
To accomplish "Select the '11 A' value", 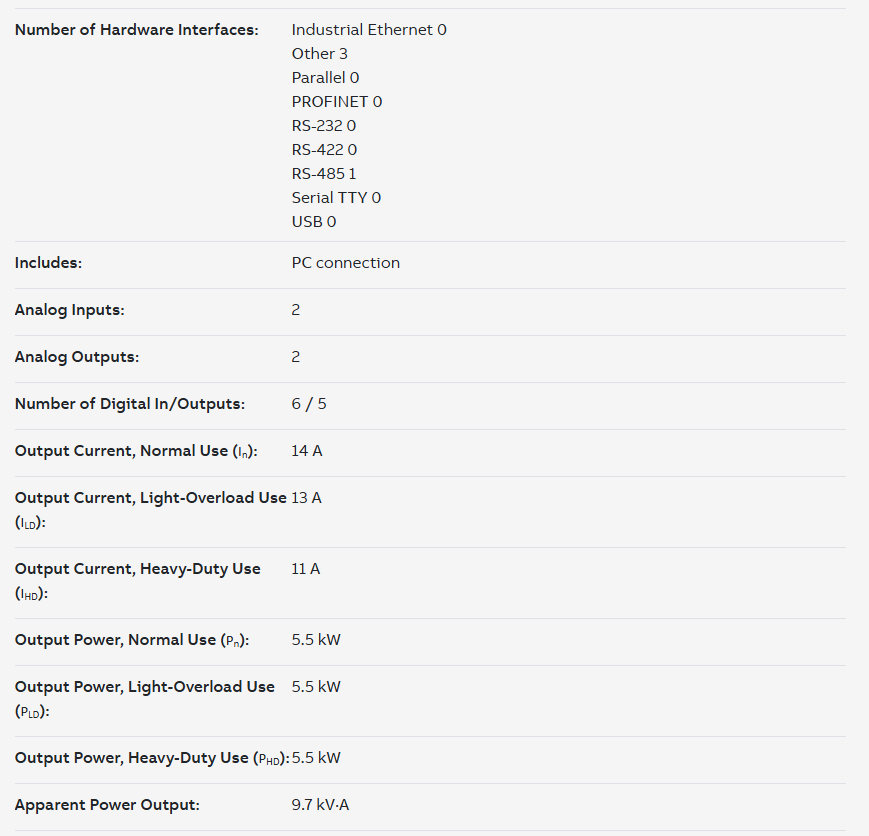I will (306, 569).
